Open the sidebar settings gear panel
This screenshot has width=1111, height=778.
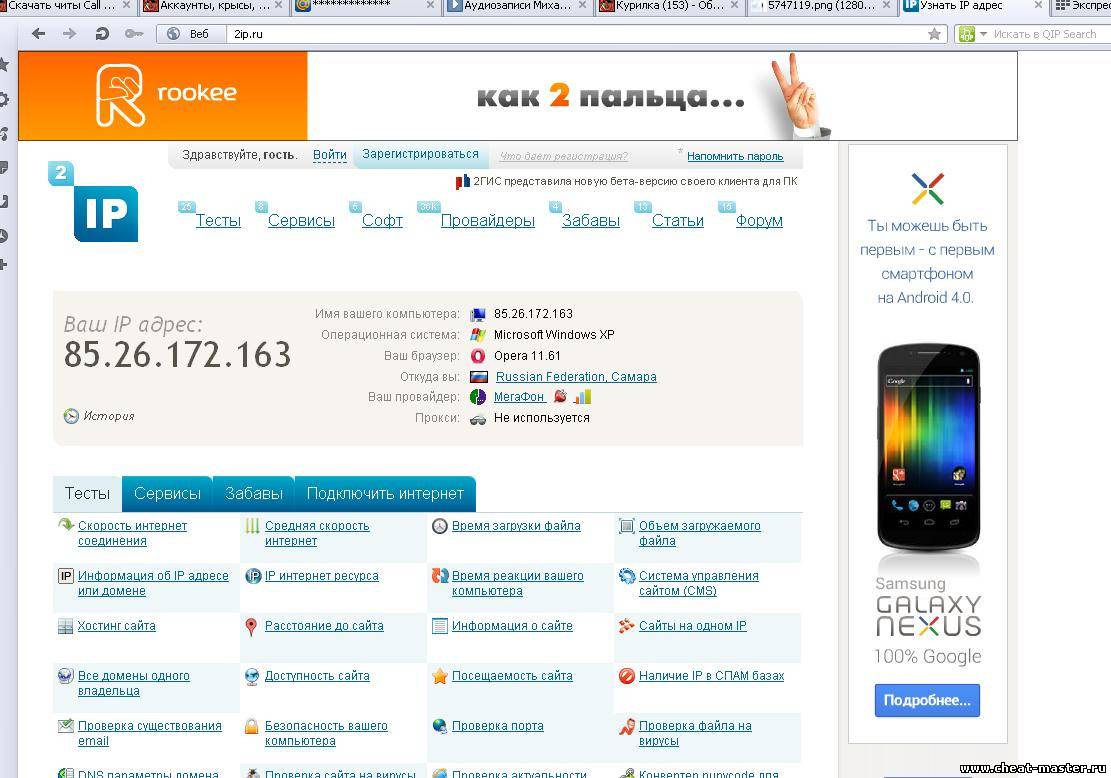tap(4, 99)
